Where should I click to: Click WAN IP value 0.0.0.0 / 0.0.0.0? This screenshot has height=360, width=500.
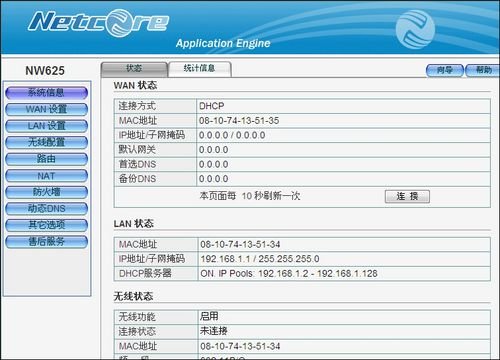tap(232, 135)
